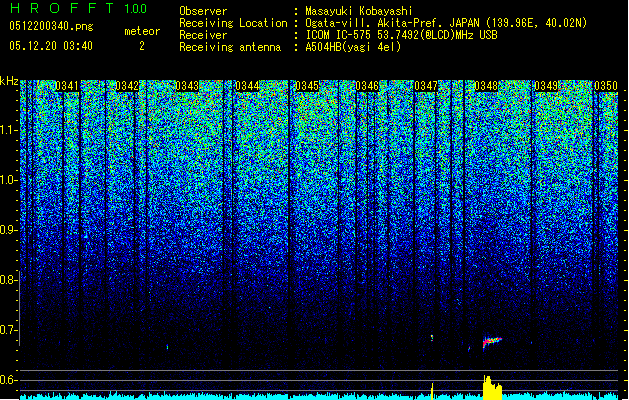The image size is (629, 400).
Task: Click the 0348 time marker
Action: 486,86
